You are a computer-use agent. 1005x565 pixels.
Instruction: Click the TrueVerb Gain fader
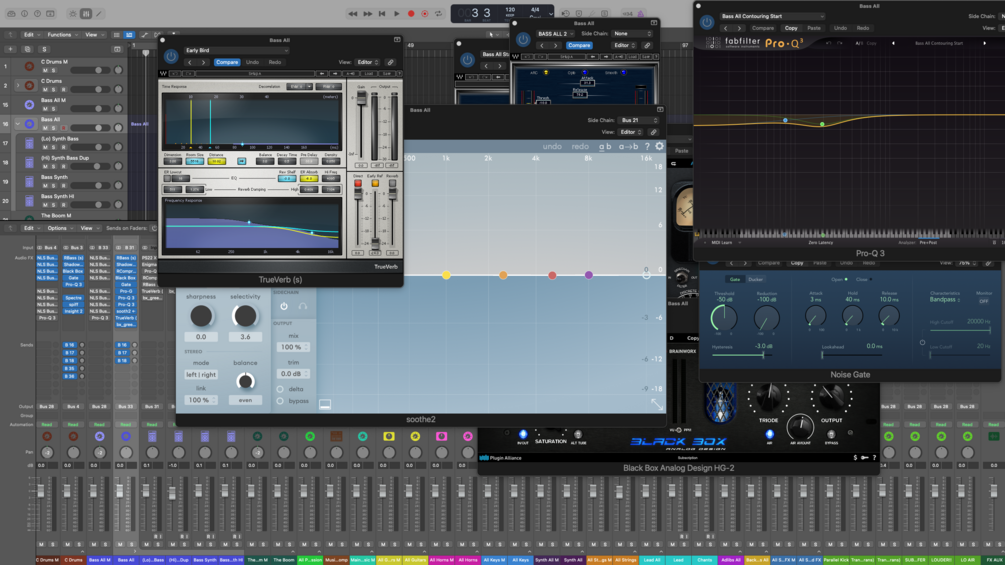(361, 98)
